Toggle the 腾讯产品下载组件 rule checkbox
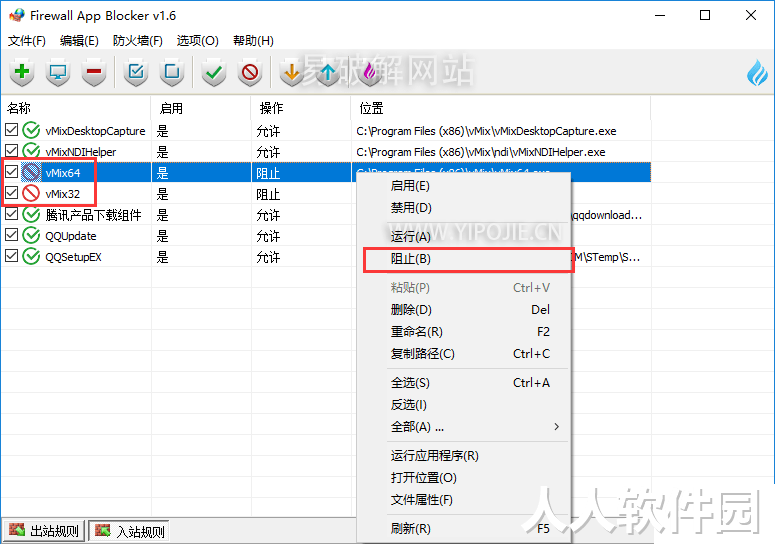775x544 pixels. tap(11, 214)
